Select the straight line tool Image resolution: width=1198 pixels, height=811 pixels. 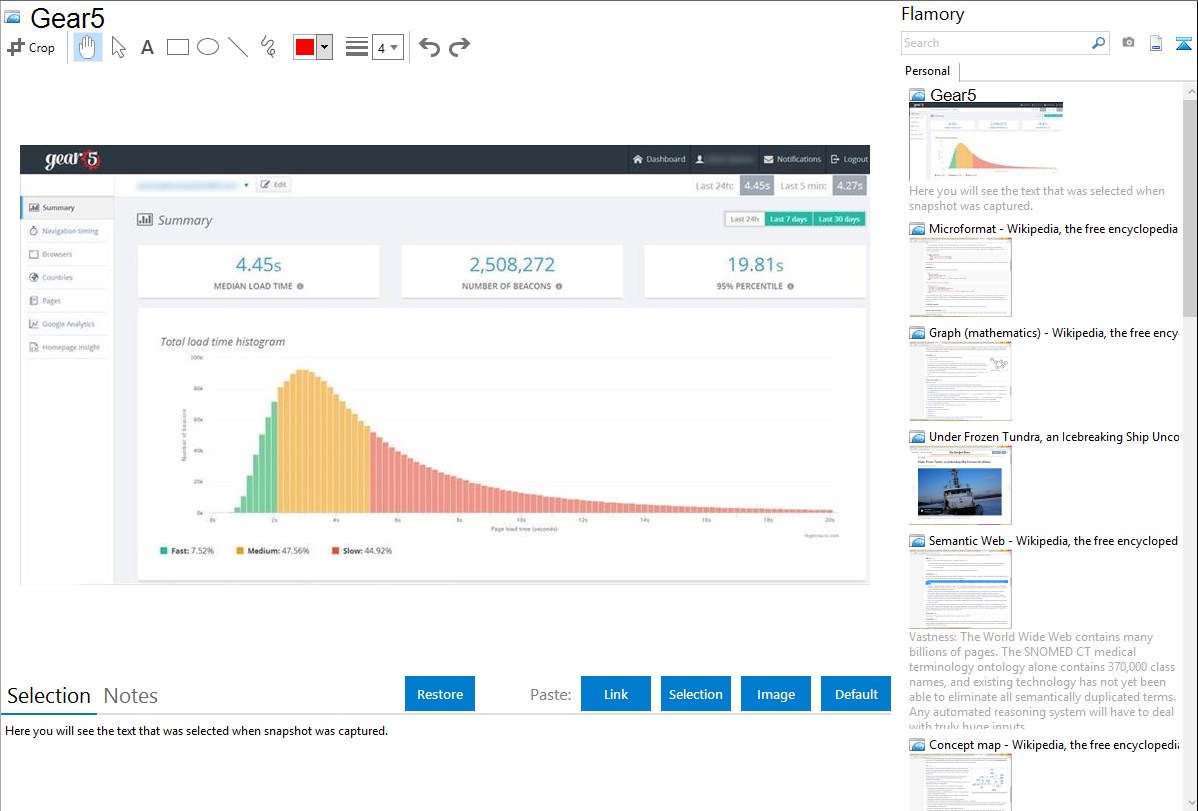(238, 47)
